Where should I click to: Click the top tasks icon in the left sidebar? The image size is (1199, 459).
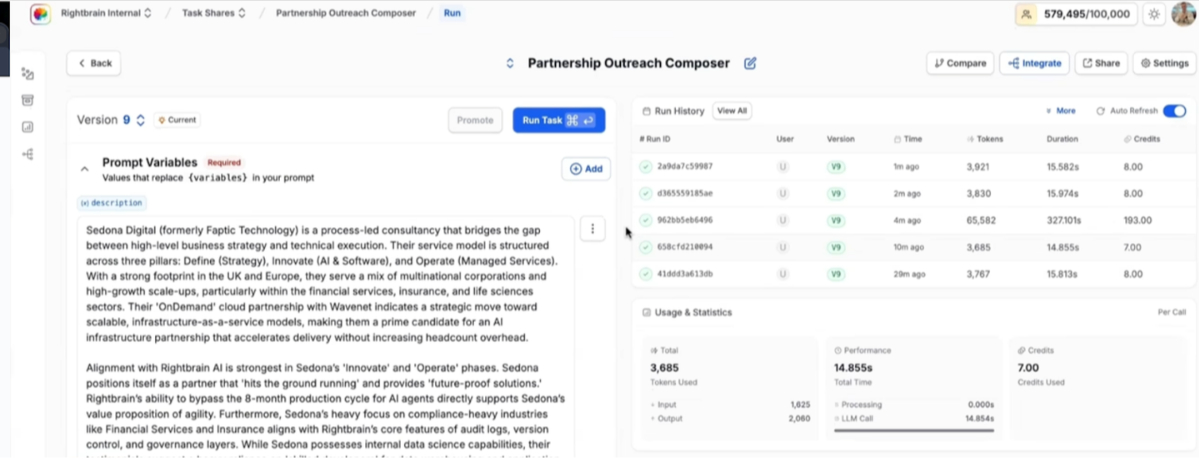pos(28,74)
